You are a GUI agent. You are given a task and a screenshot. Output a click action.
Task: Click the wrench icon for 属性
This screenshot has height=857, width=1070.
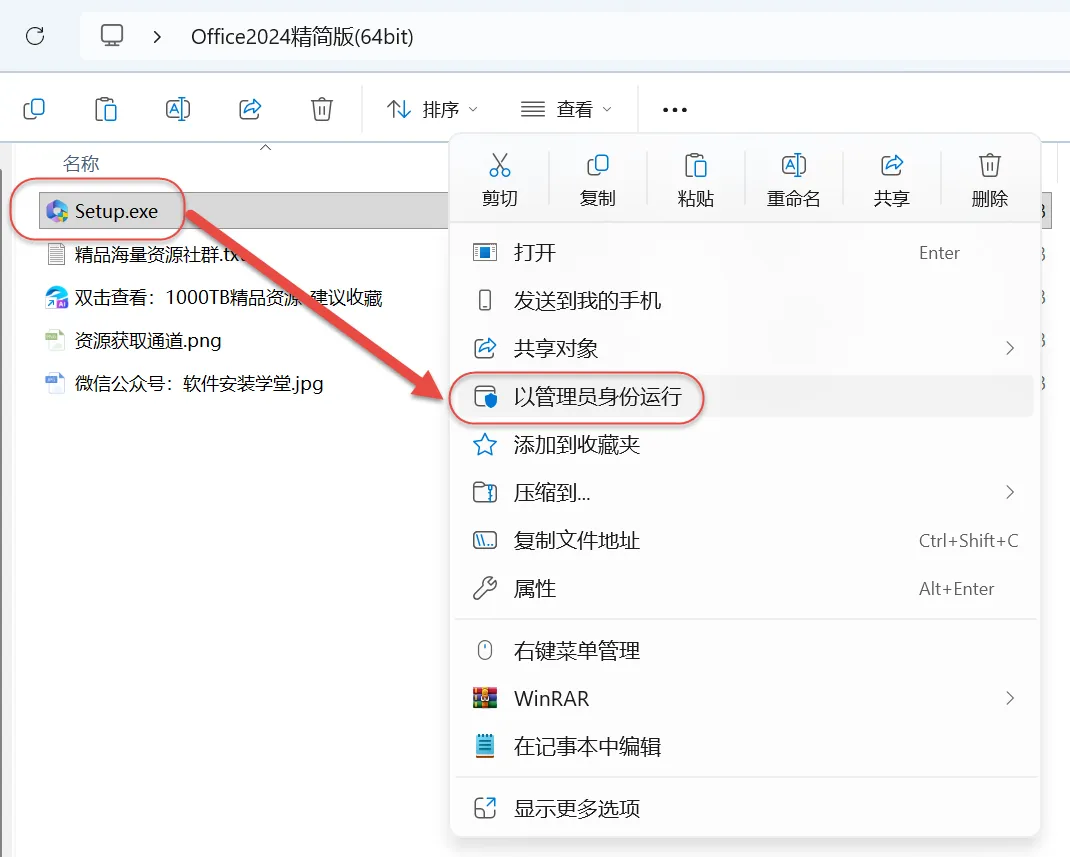coord(485,588)
